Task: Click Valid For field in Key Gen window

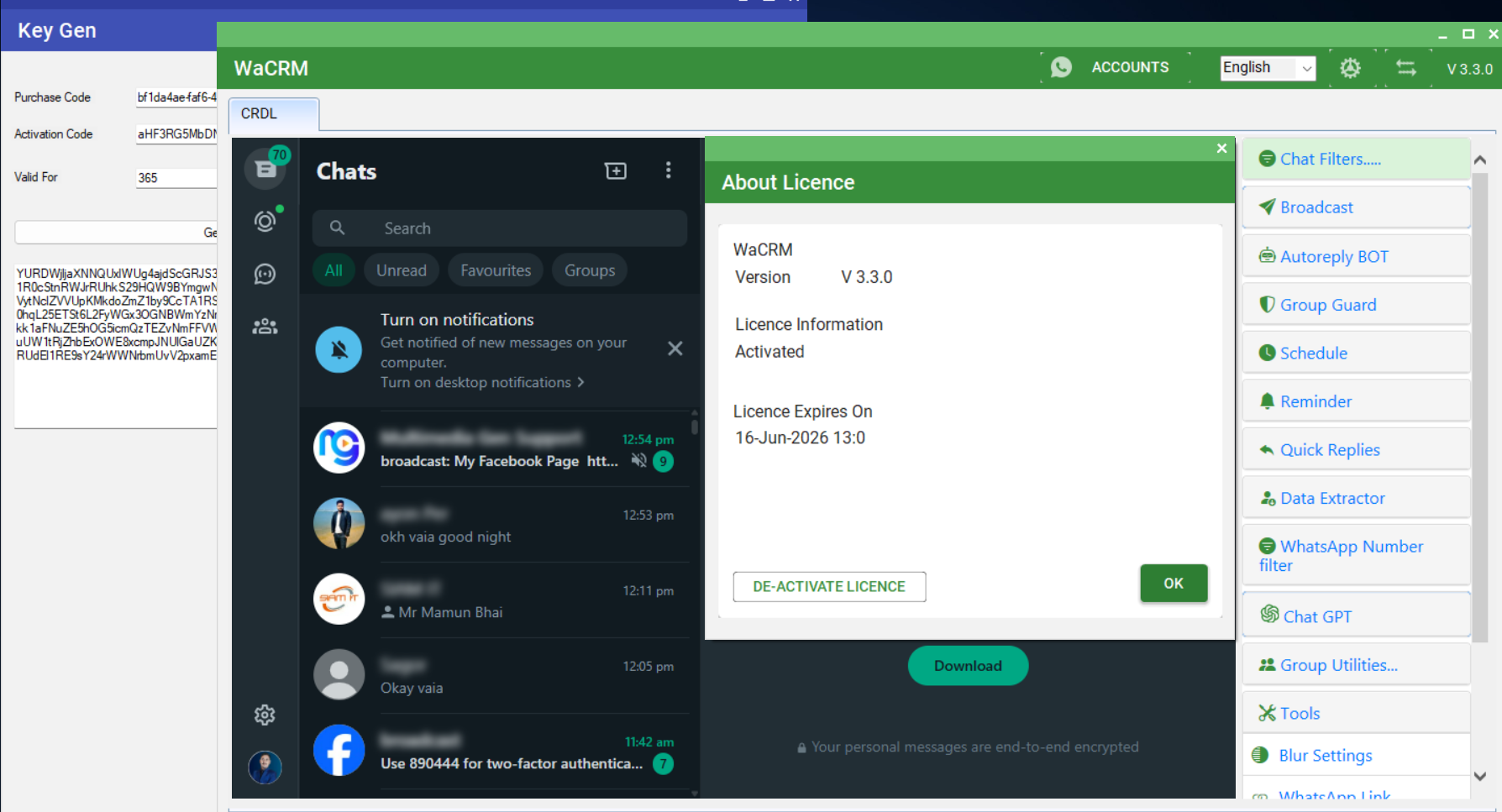Action: click(x=177, y=178)
